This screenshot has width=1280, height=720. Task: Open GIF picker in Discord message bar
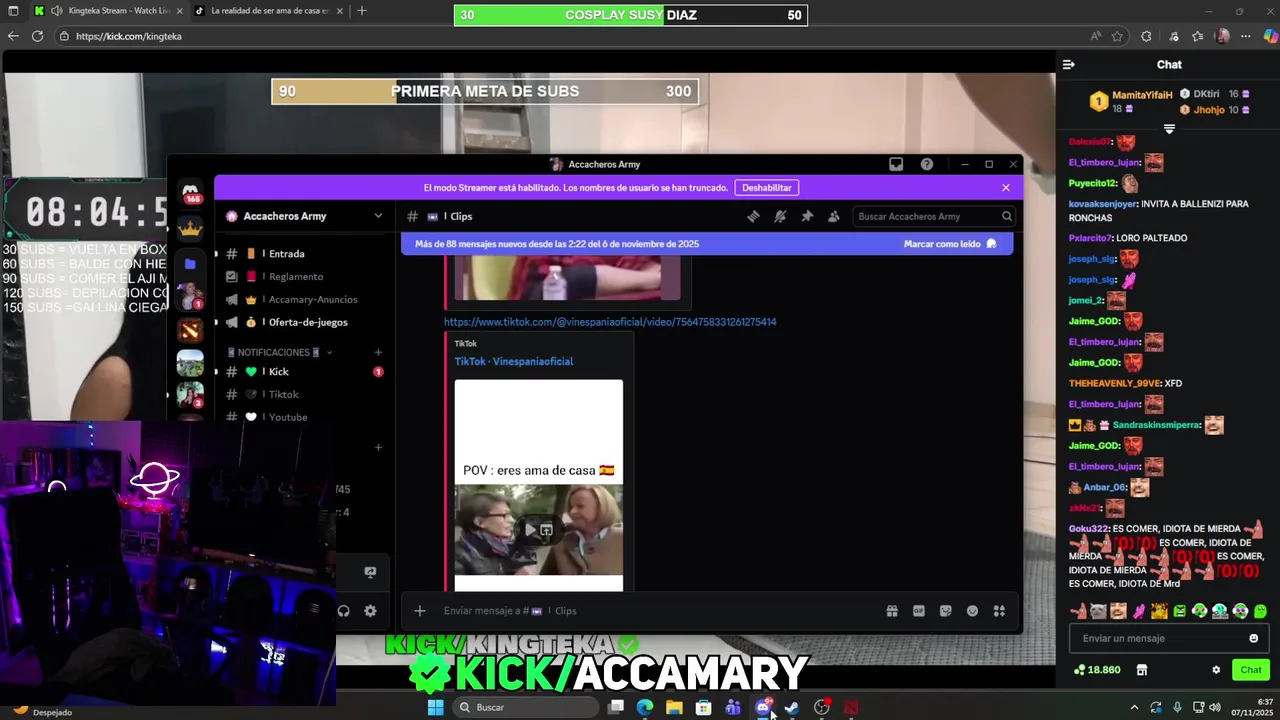919,611
